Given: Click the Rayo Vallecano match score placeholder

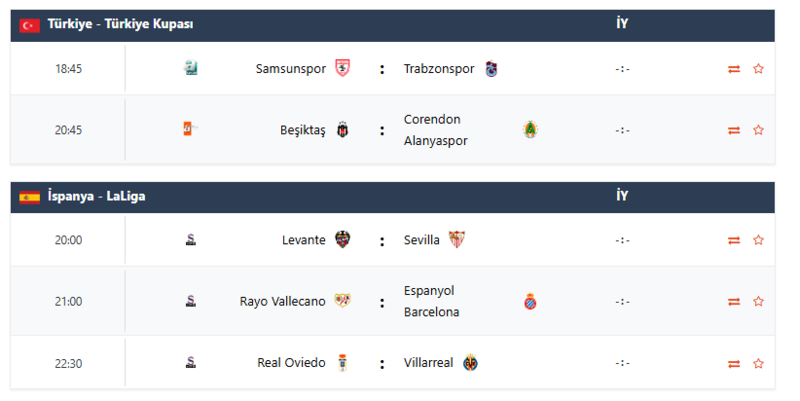Looking at the screenshot, I should (623, 301).
